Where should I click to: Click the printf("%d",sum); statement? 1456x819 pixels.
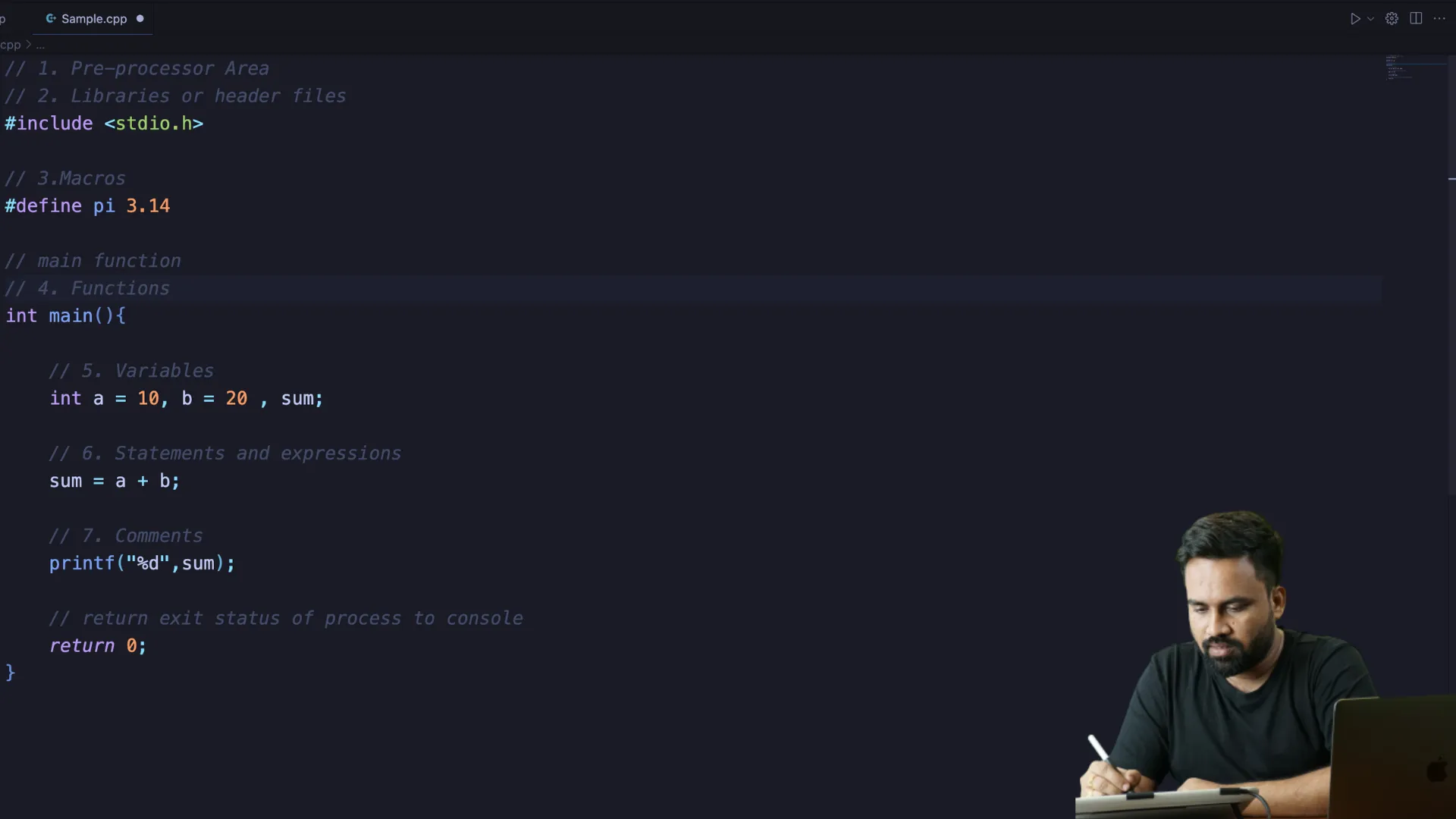[142, 563]
